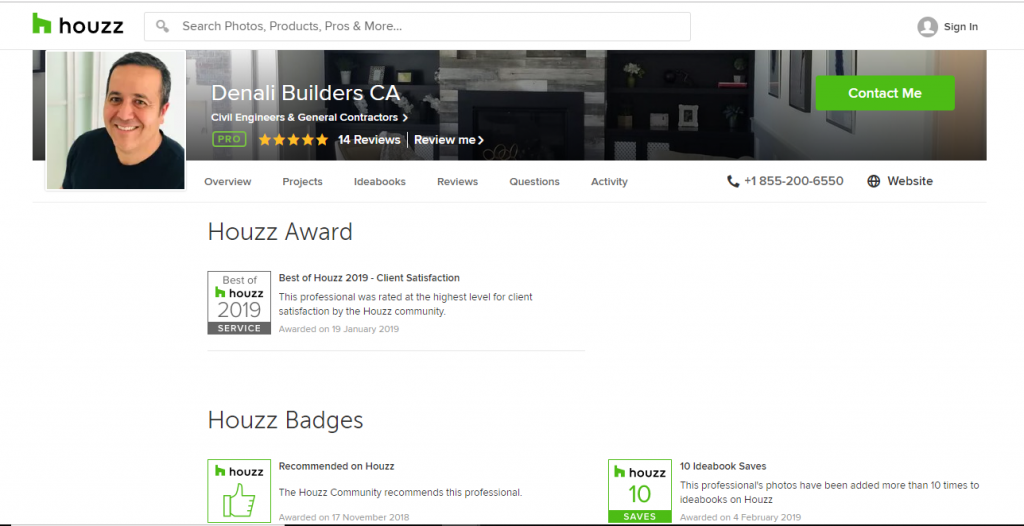Click the Recommended on Houzz title text
This screenshot has height=526, width=1024.
336,466
